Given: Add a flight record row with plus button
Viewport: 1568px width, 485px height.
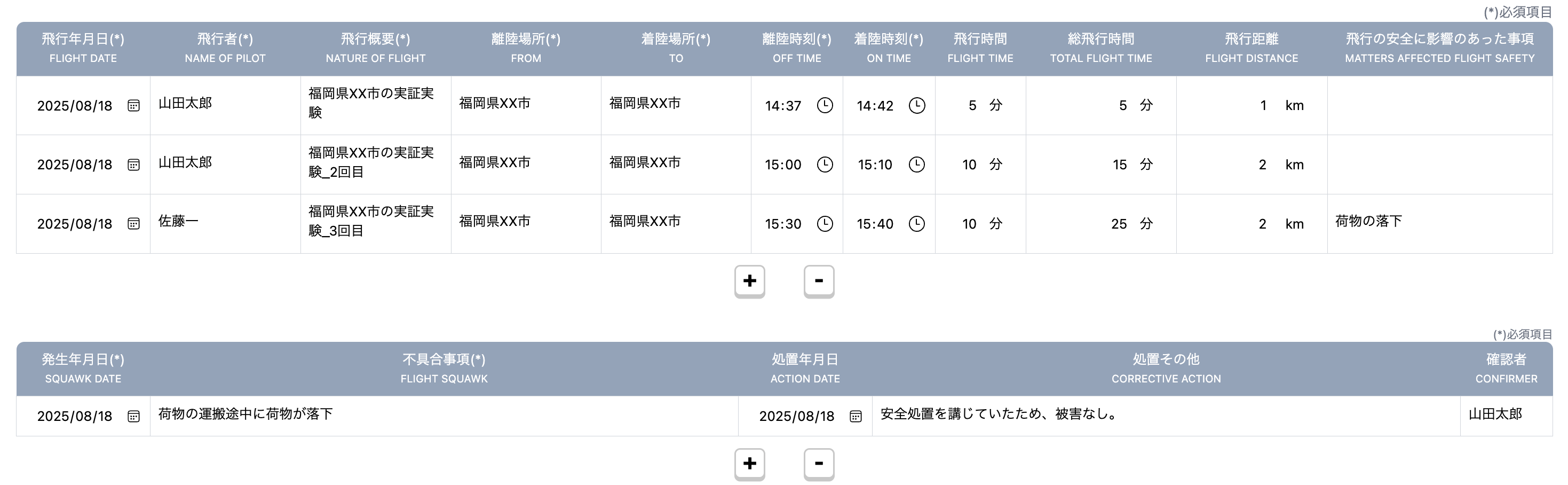Looking at the screenshot, I should 749,281.
